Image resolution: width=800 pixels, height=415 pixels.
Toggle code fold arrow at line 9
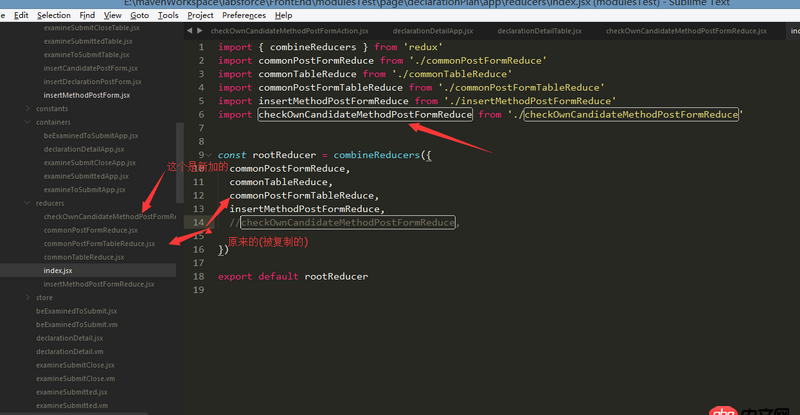(x=209, y=155)
